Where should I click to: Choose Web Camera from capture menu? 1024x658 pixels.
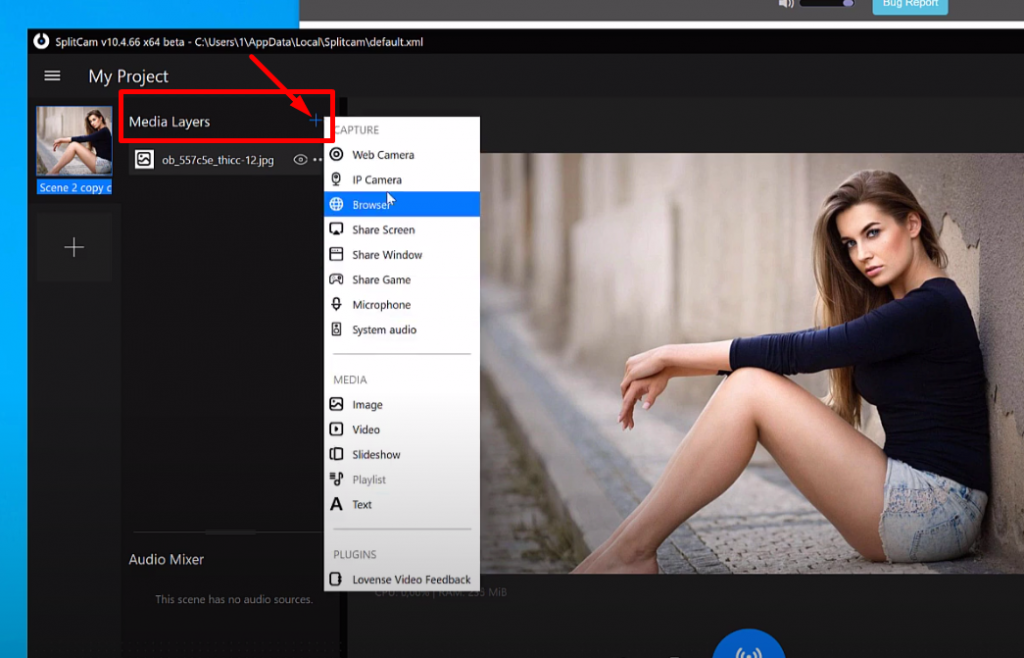pyautogui.click(x=402, y=155)
